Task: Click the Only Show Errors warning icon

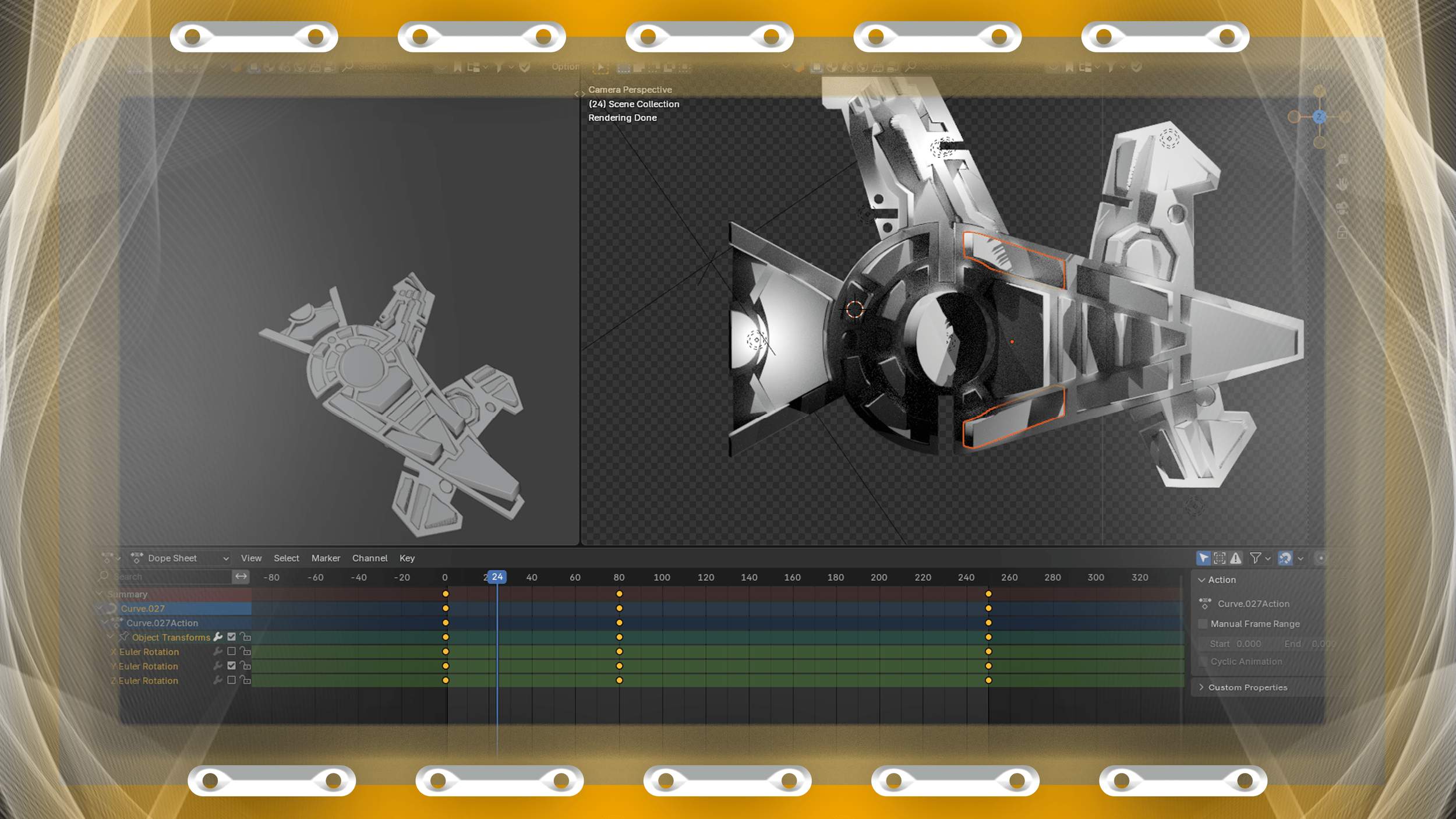Action: [x=1235, y=558]
